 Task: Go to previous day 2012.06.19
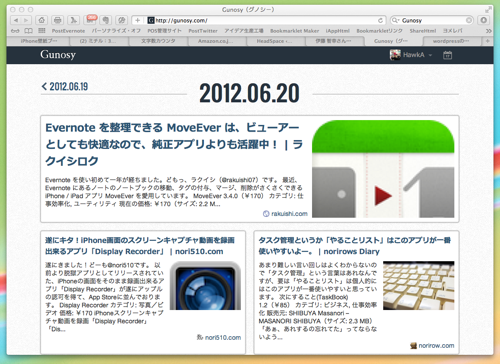65,87
